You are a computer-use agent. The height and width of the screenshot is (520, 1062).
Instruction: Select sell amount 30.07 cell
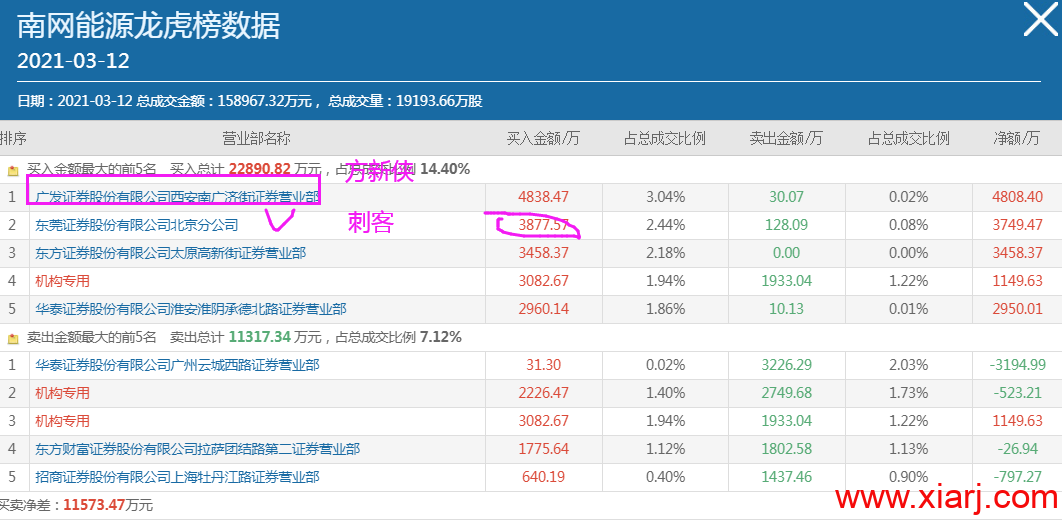(x=786, y=198)
